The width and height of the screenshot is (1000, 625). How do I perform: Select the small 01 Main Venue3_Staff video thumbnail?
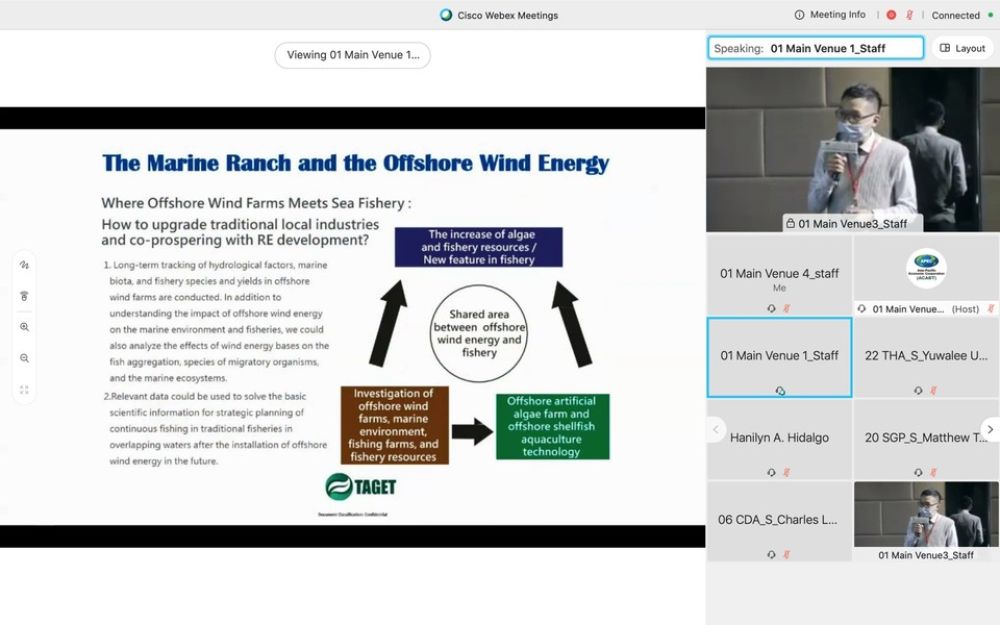tap(926, 522)
